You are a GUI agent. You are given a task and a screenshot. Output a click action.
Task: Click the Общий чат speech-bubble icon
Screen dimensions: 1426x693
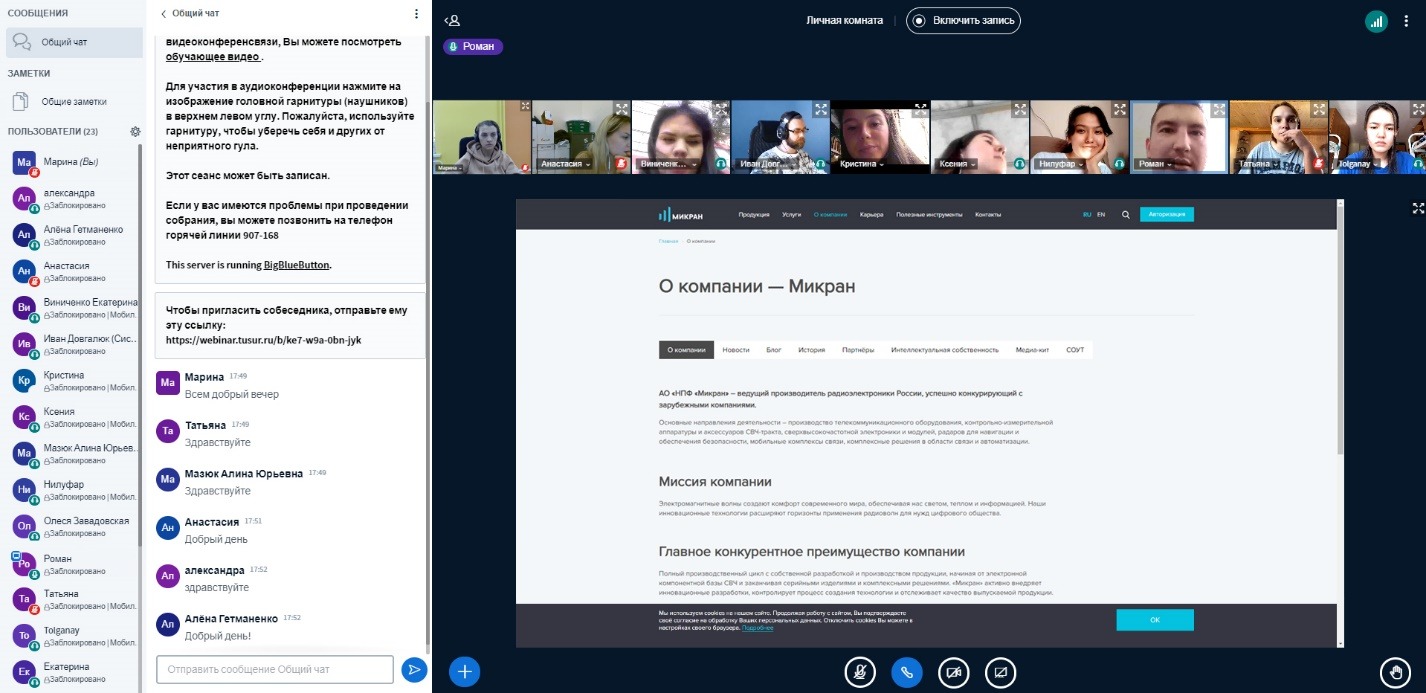coord(21,42)
